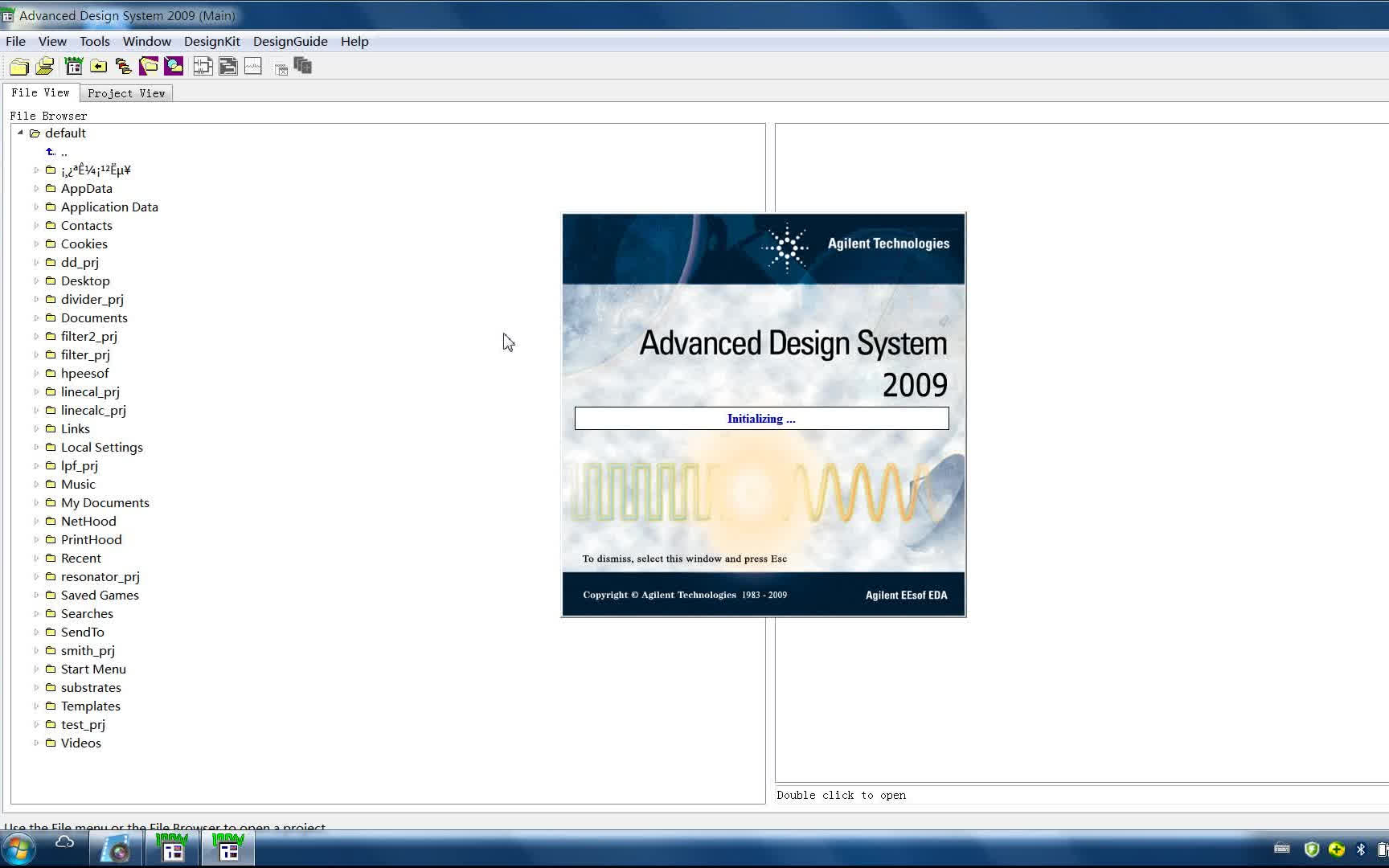
Task: Select the linecal_prj folder
Action: [90, 391]
